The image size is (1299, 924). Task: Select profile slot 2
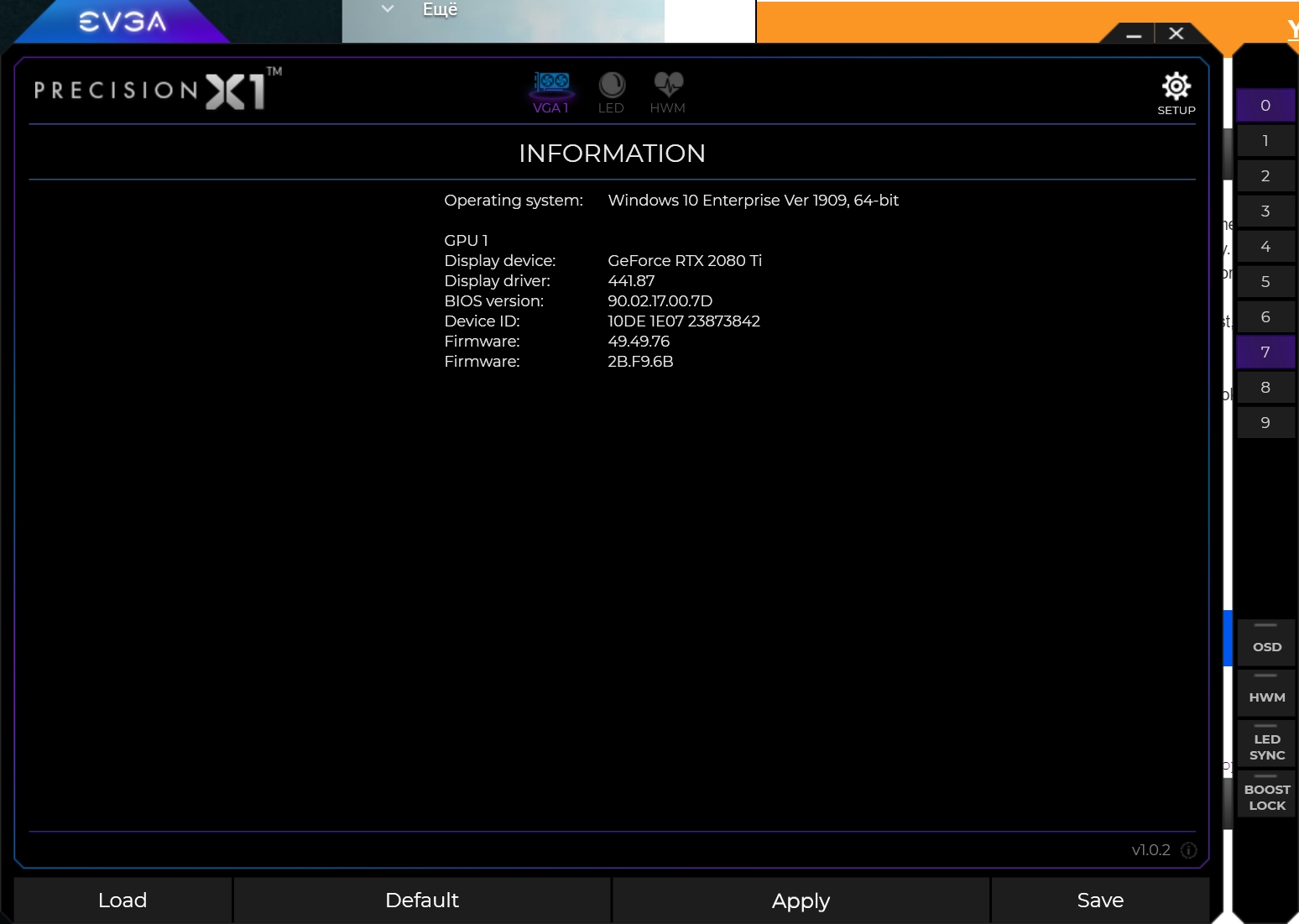coord(1265,176)
